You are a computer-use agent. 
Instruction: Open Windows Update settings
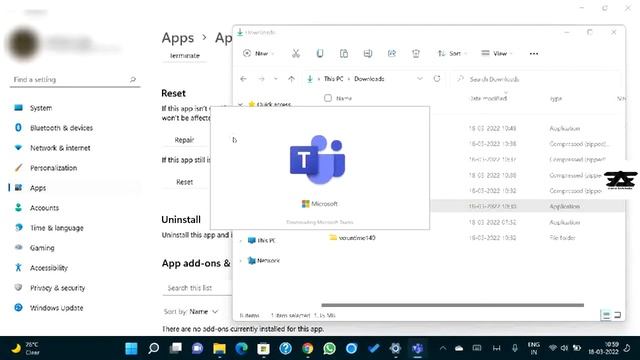tap(74, 308)
